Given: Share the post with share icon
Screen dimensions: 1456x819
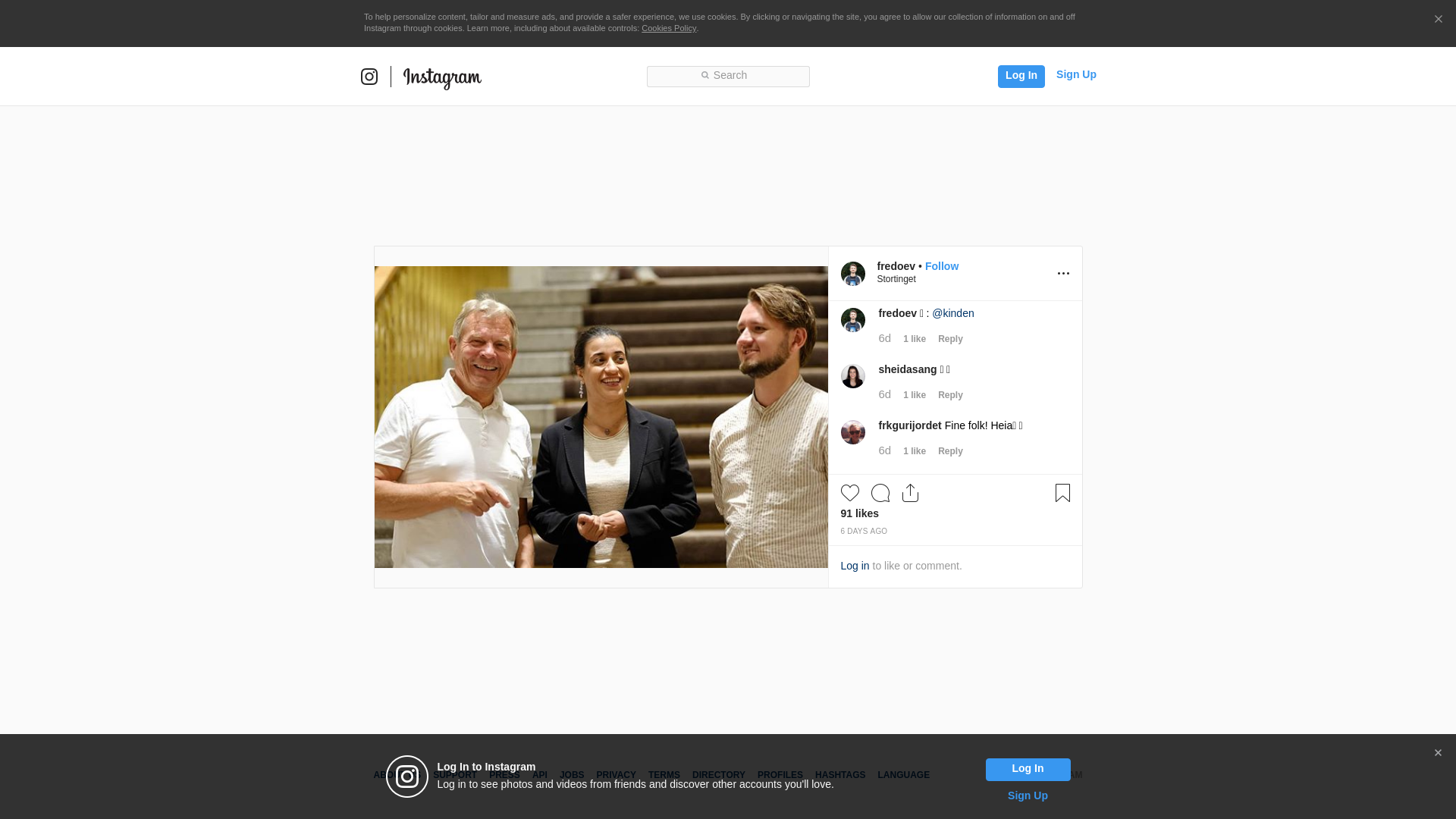Looking at the screenshot, I should (x=911, y=493).
